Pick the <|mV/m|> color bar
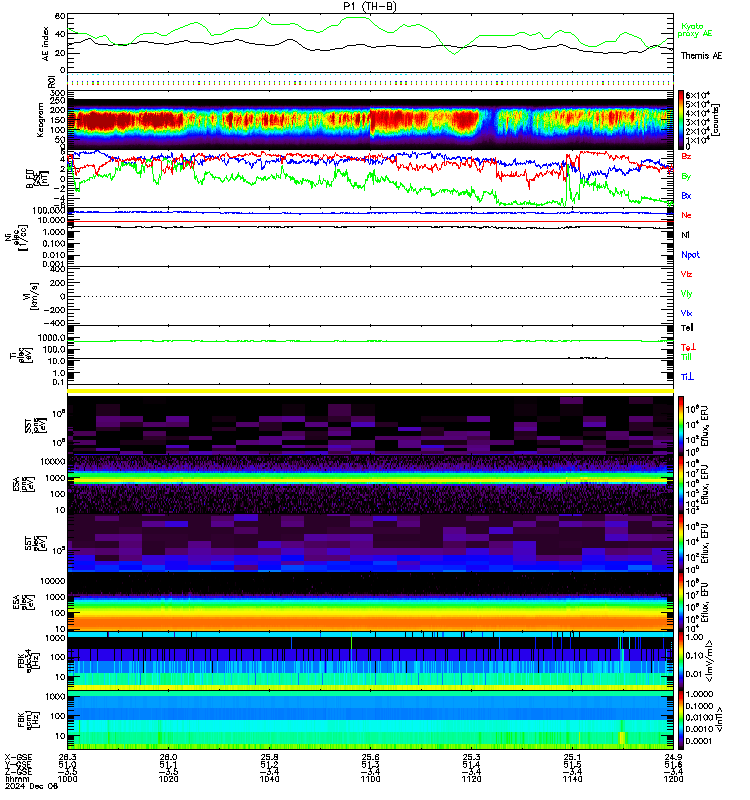The width and height of the screenshot is (750, 800). (681, 660)
